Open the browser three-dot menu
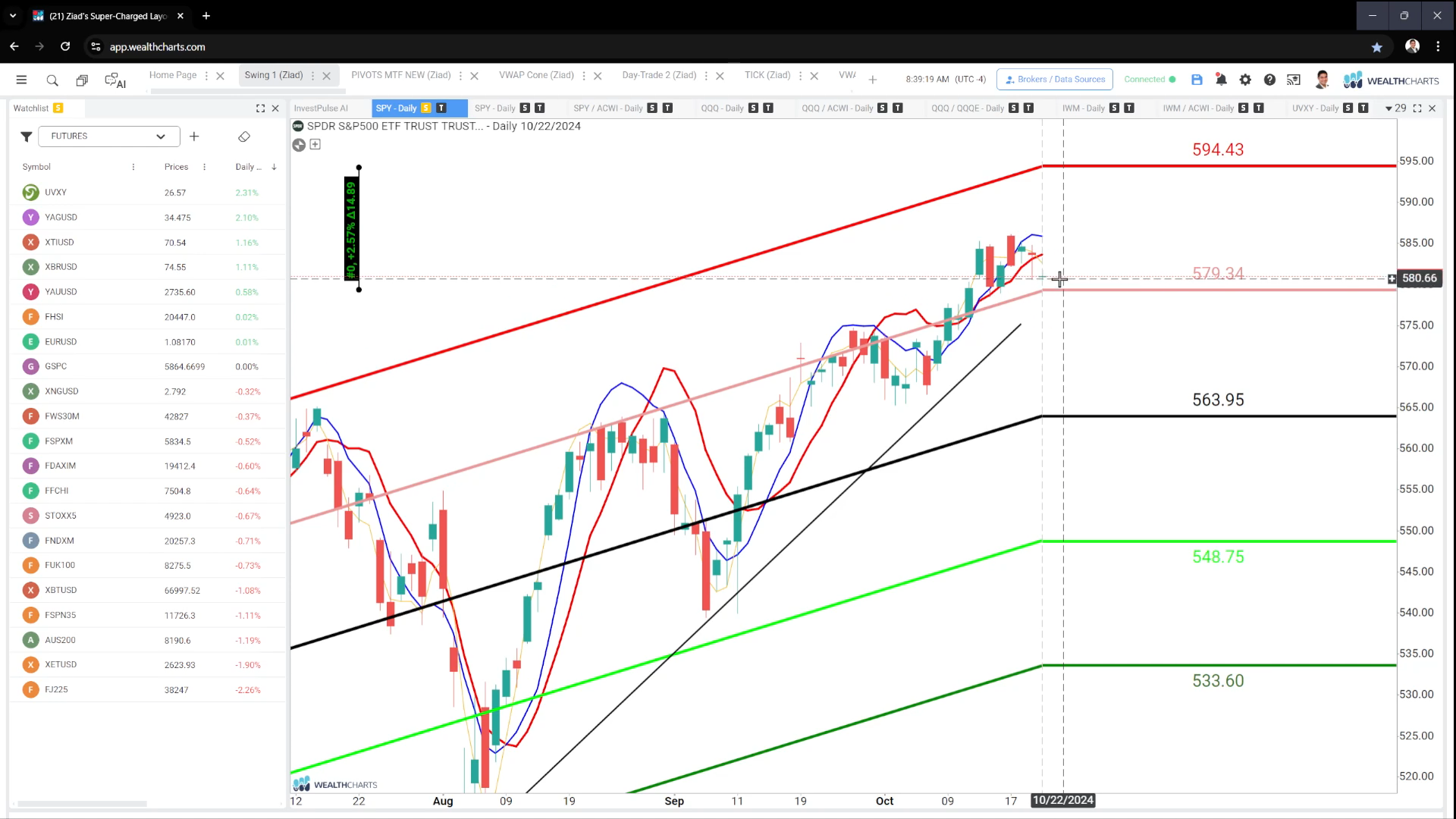The image size is (1456, 819). [1438, 46]
